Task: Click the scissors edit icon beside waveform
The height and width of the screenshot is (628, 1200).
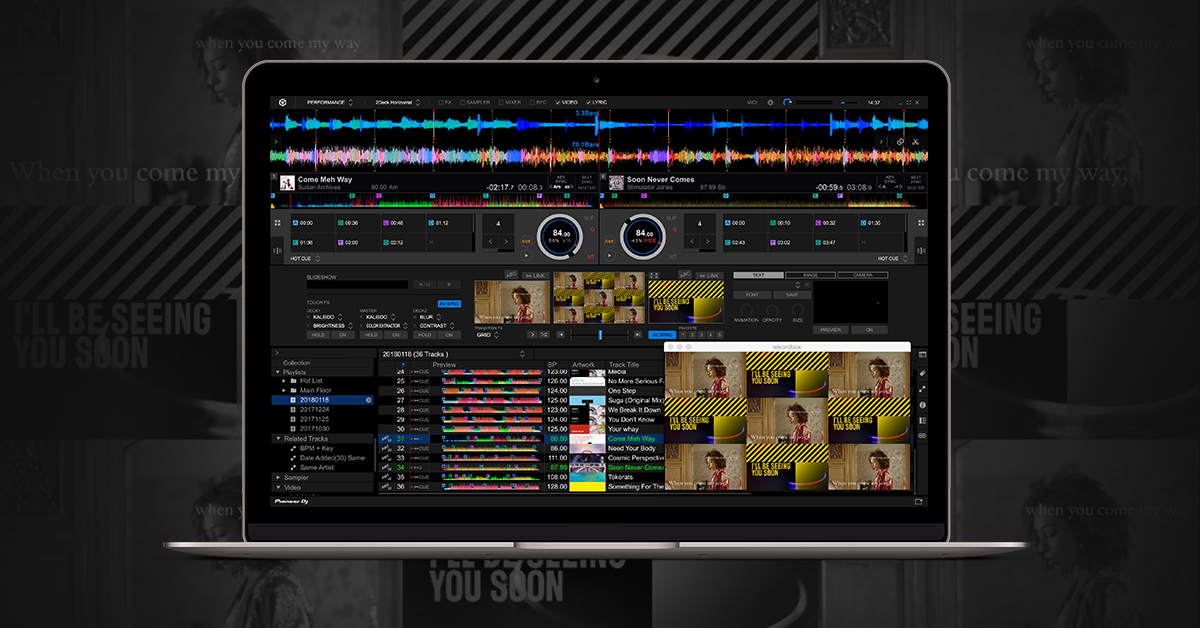Action: [915, 142]
